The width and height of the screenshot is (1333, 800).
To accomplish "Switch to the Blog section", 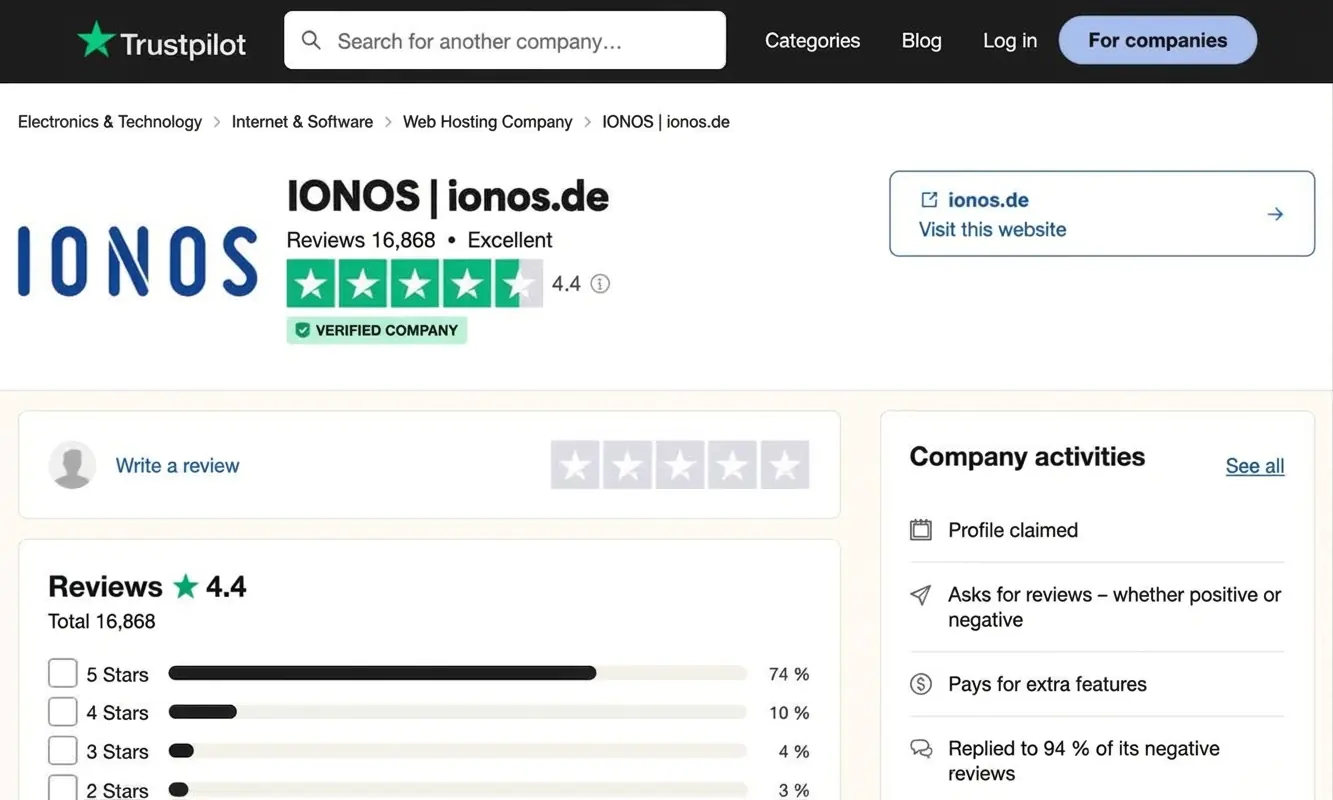I will 921,40.
